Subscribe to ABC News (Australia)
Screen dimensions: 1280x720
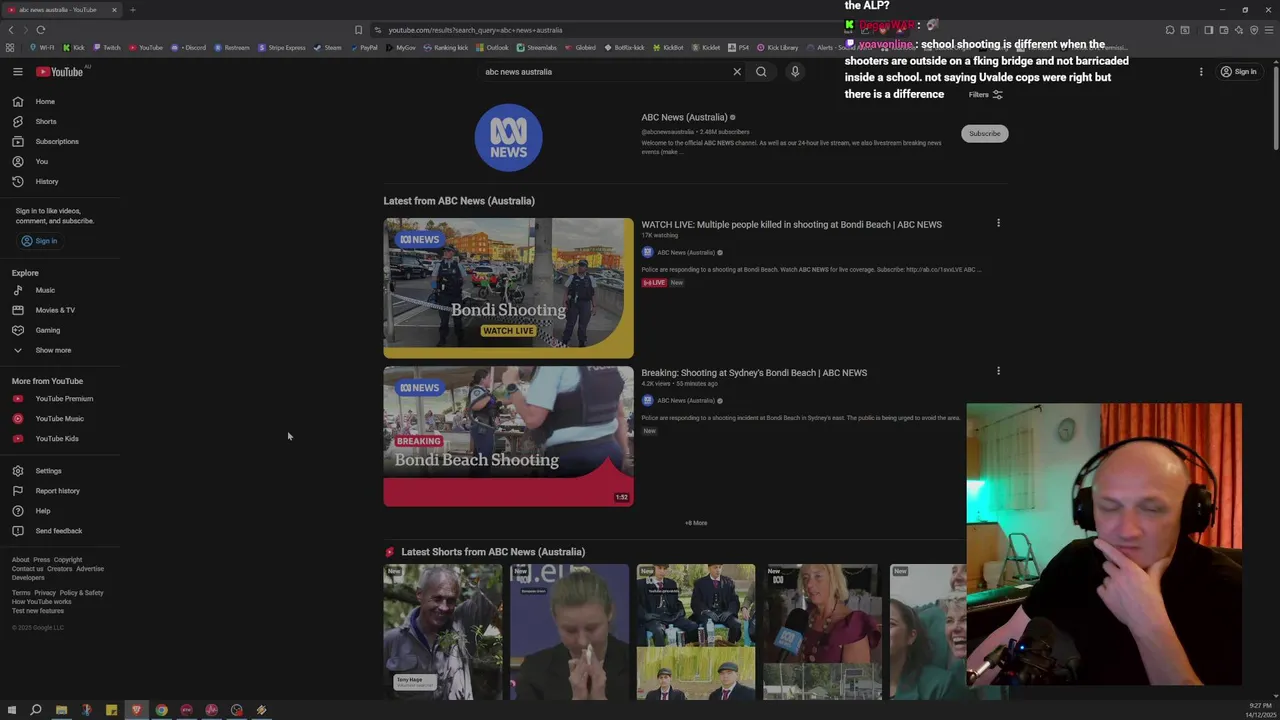click(984, 134)
